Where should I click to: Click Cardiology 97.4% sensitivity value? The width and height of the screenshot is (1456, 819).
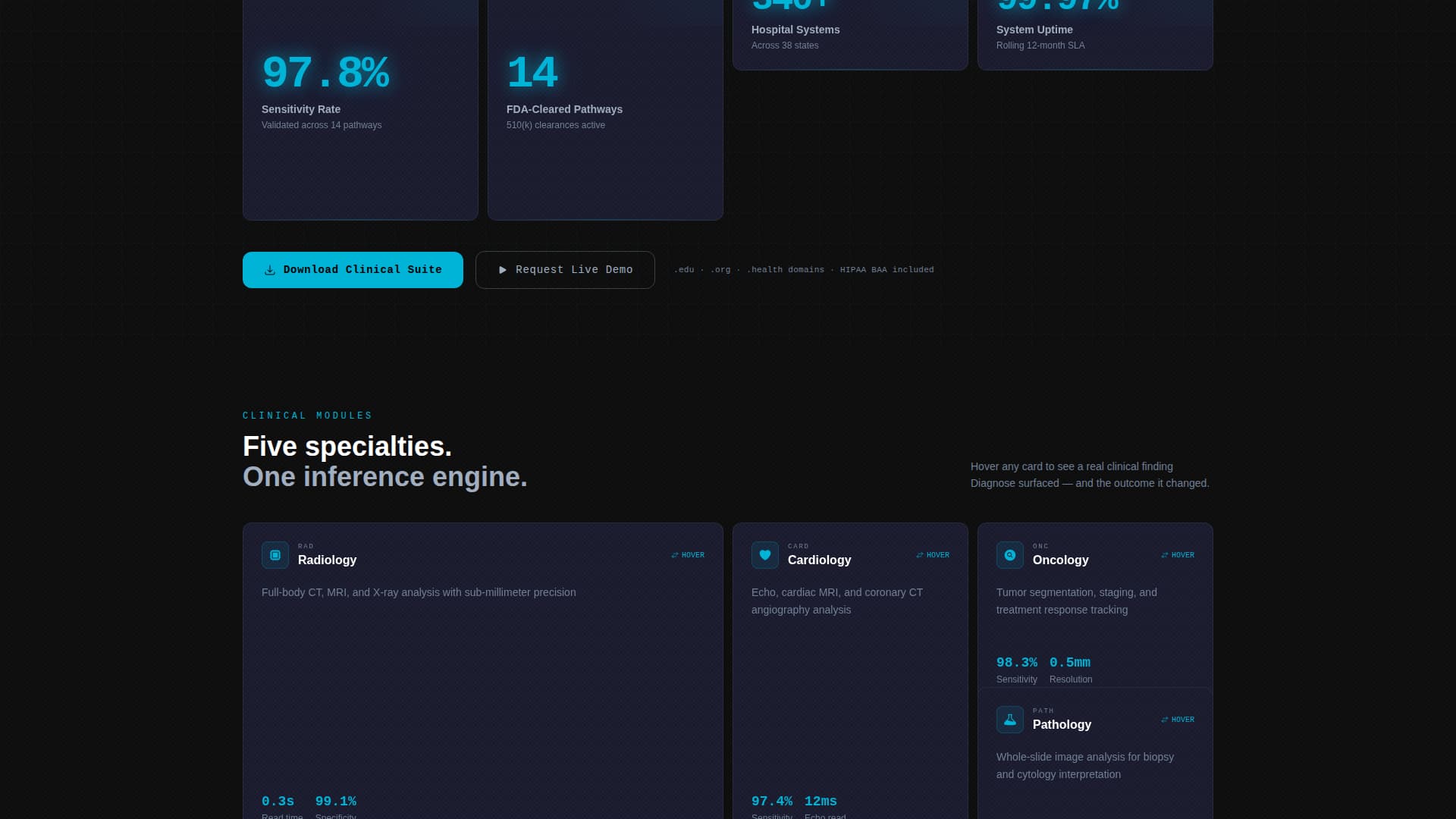coord(772,802)
